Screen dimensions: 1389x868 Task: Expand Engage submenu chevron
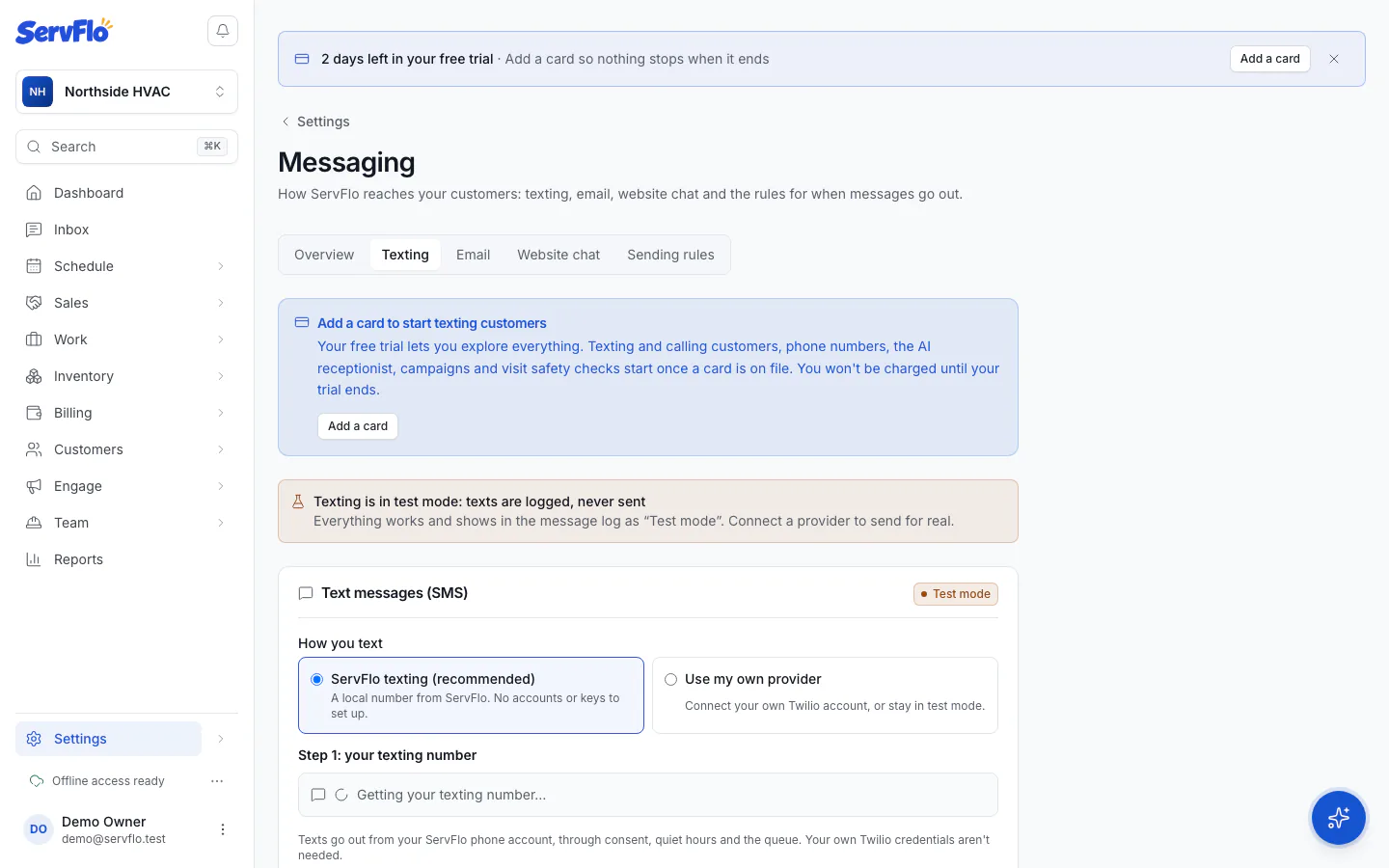point(221,486)
